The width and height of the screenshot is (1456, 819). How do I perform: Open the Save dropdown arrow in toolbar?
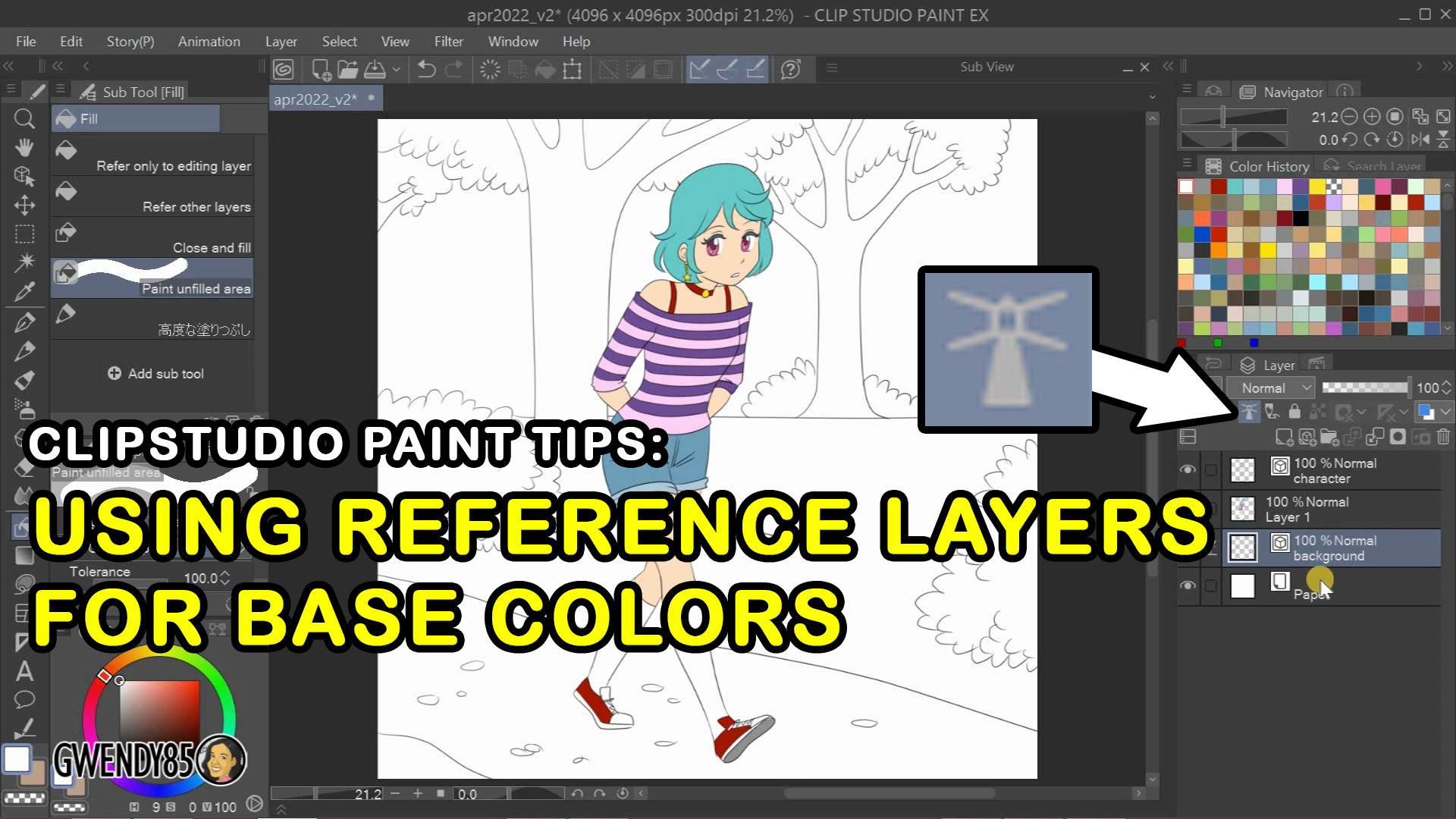(x=396, y=70)
